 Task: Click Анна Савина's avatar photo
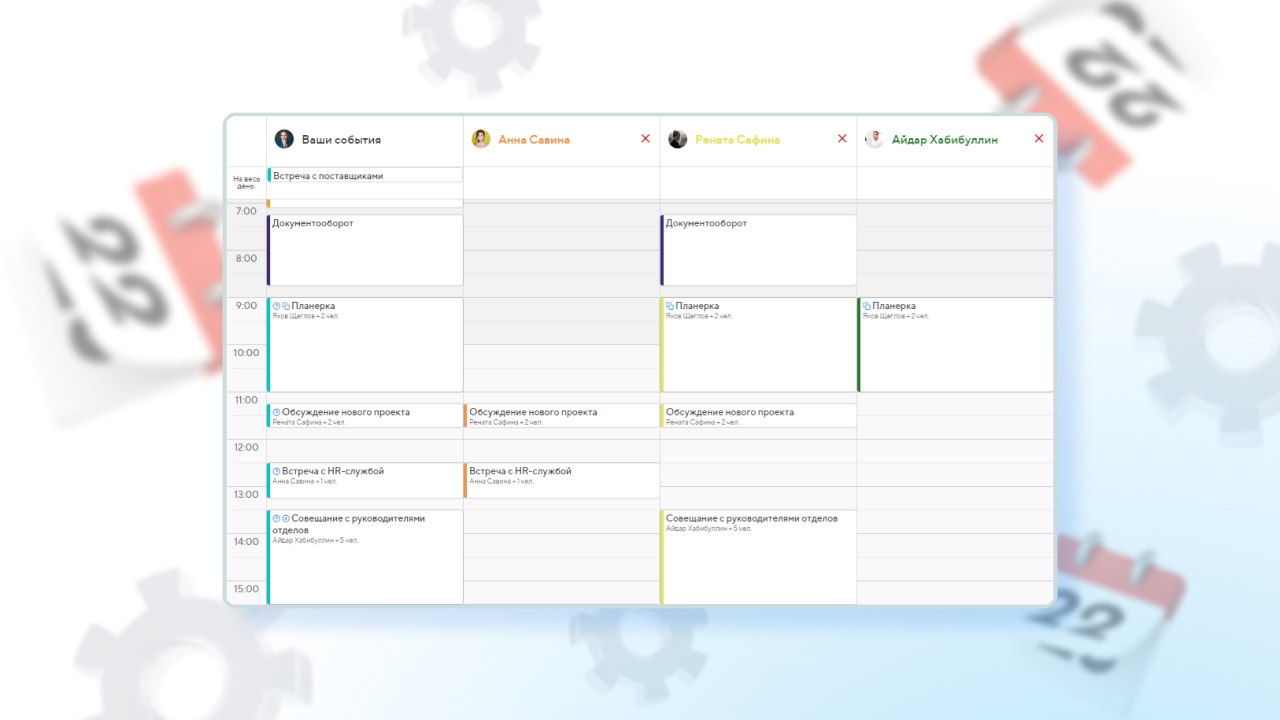tap(481, 139)
